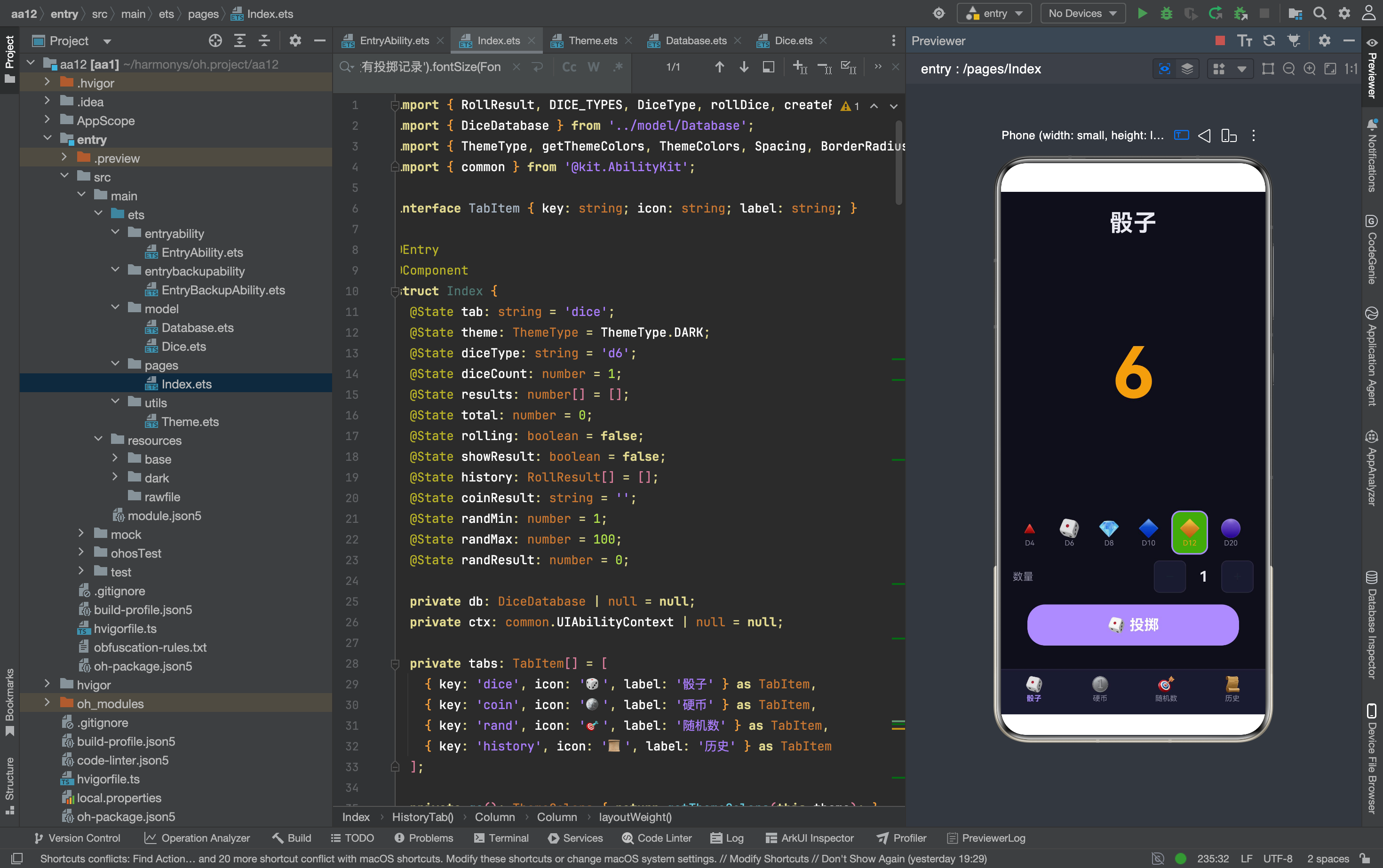1383x868 pixels.
Task: Fold the tabs array at line 28
Action: [x=395, y=663]
